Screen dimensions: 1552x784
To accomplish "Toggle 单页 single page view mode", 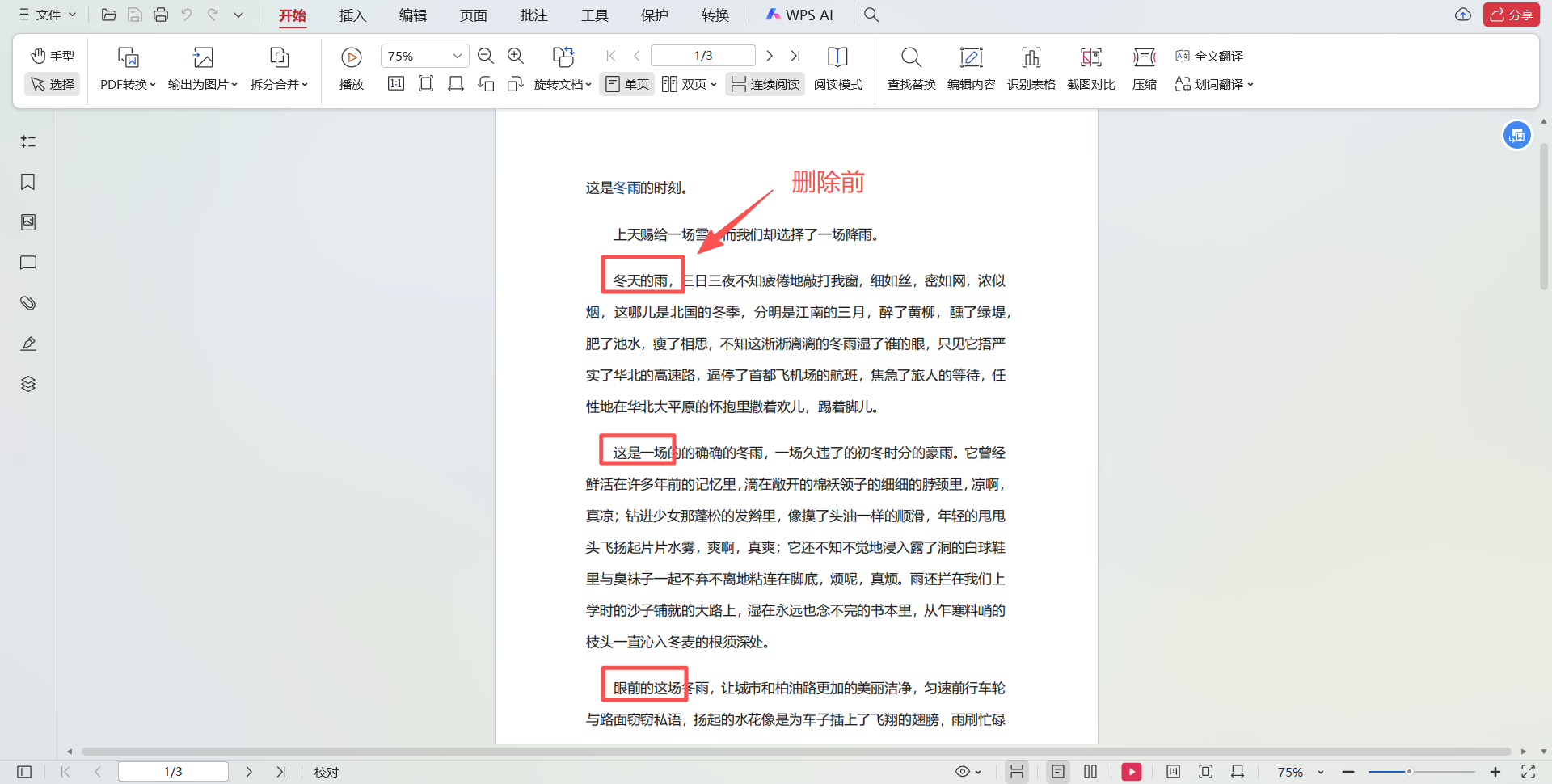I will coord(626,83).
